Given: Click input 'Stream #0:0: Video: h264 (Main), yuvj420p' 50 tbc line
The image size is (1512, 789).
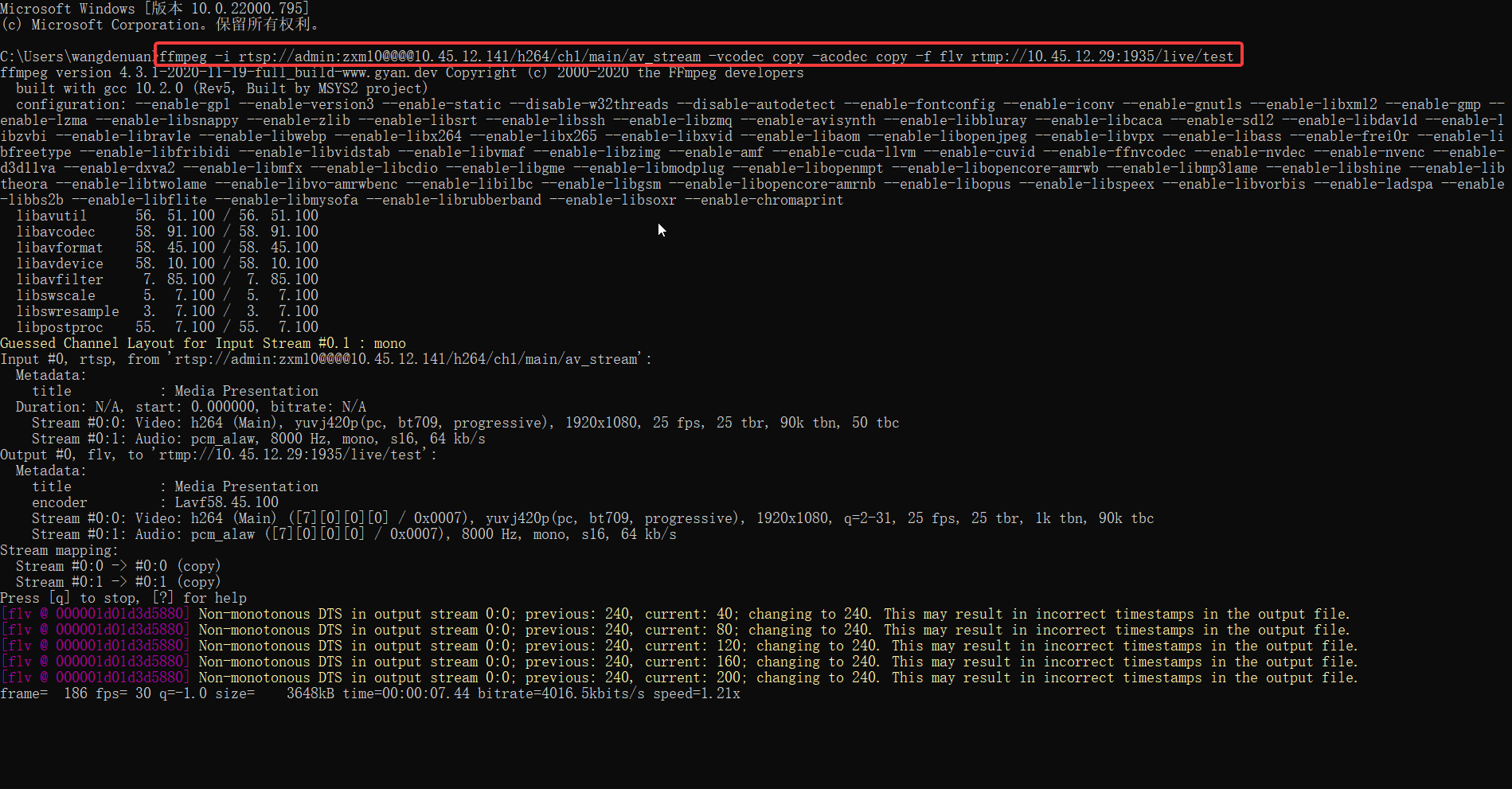Looking at the screenshot, I should click(466, 423).
